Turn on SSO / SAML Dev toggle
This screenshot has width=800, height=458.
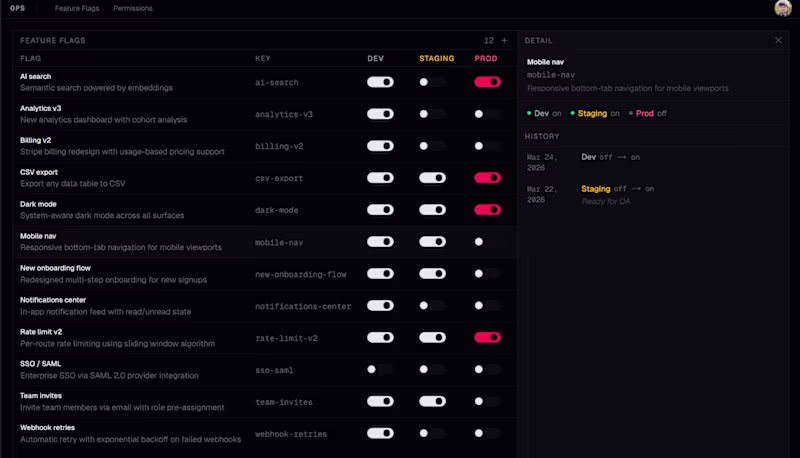379,369
